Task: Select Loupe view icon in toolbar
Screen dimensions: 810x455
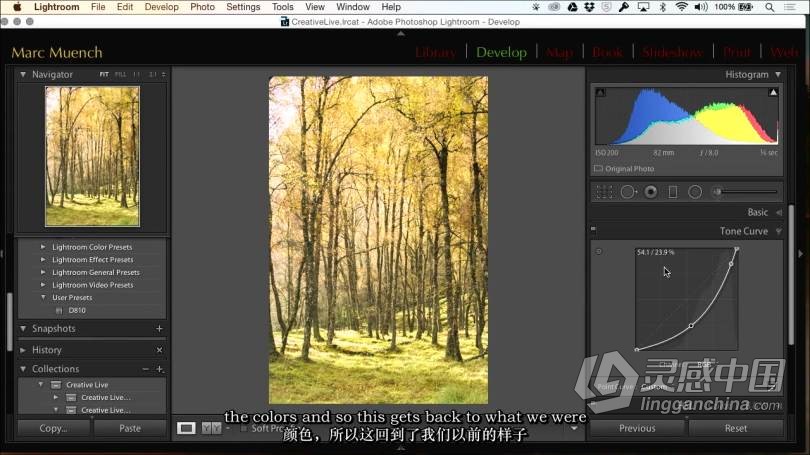Action: (186, 428)
